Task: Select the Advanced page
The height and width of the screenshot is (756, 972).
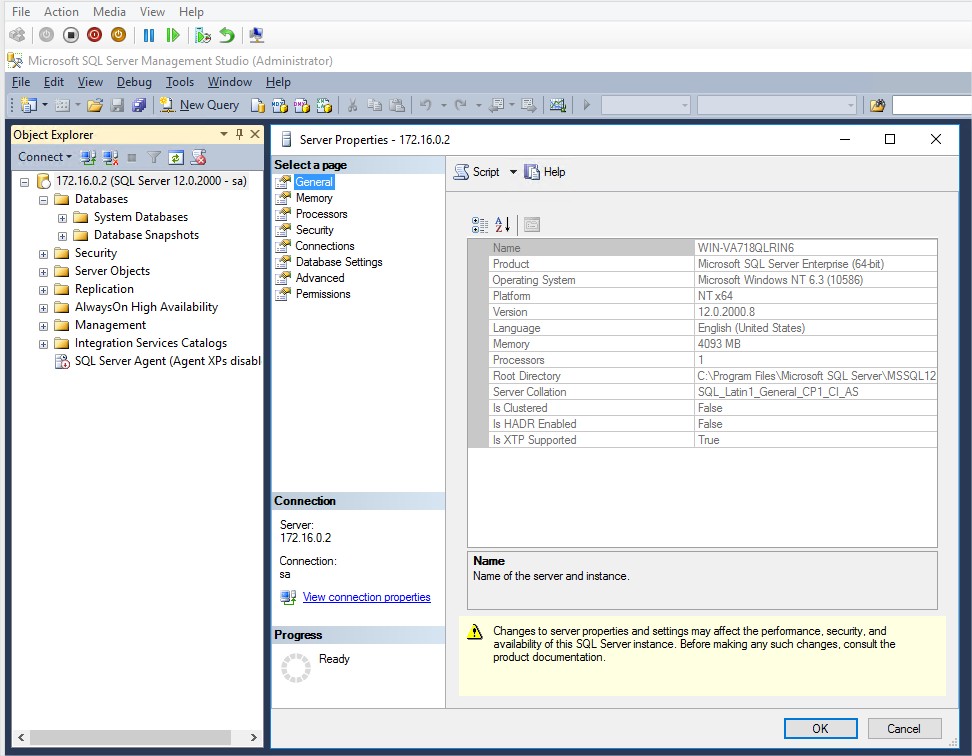Action: (320, 278)
